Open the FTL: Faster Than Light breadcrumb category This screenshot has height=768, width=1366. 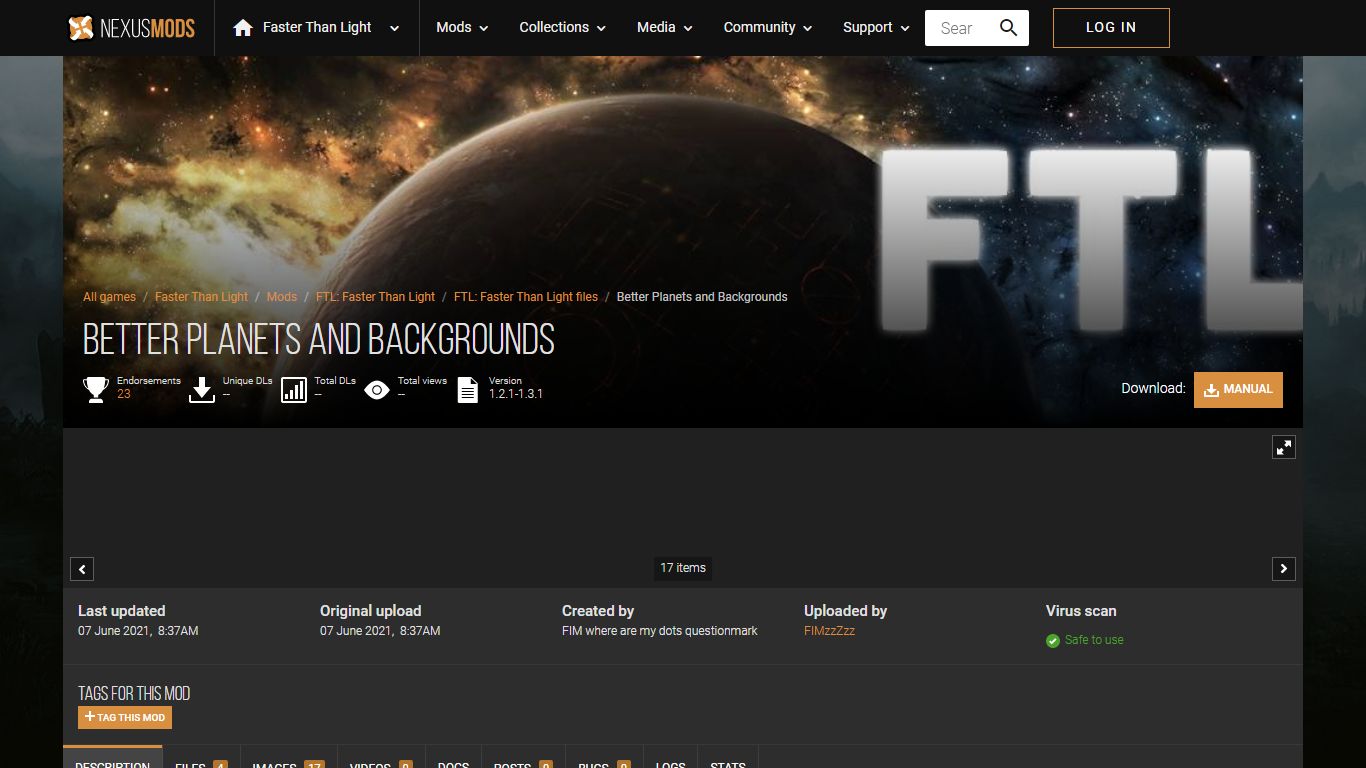[375, 297]
